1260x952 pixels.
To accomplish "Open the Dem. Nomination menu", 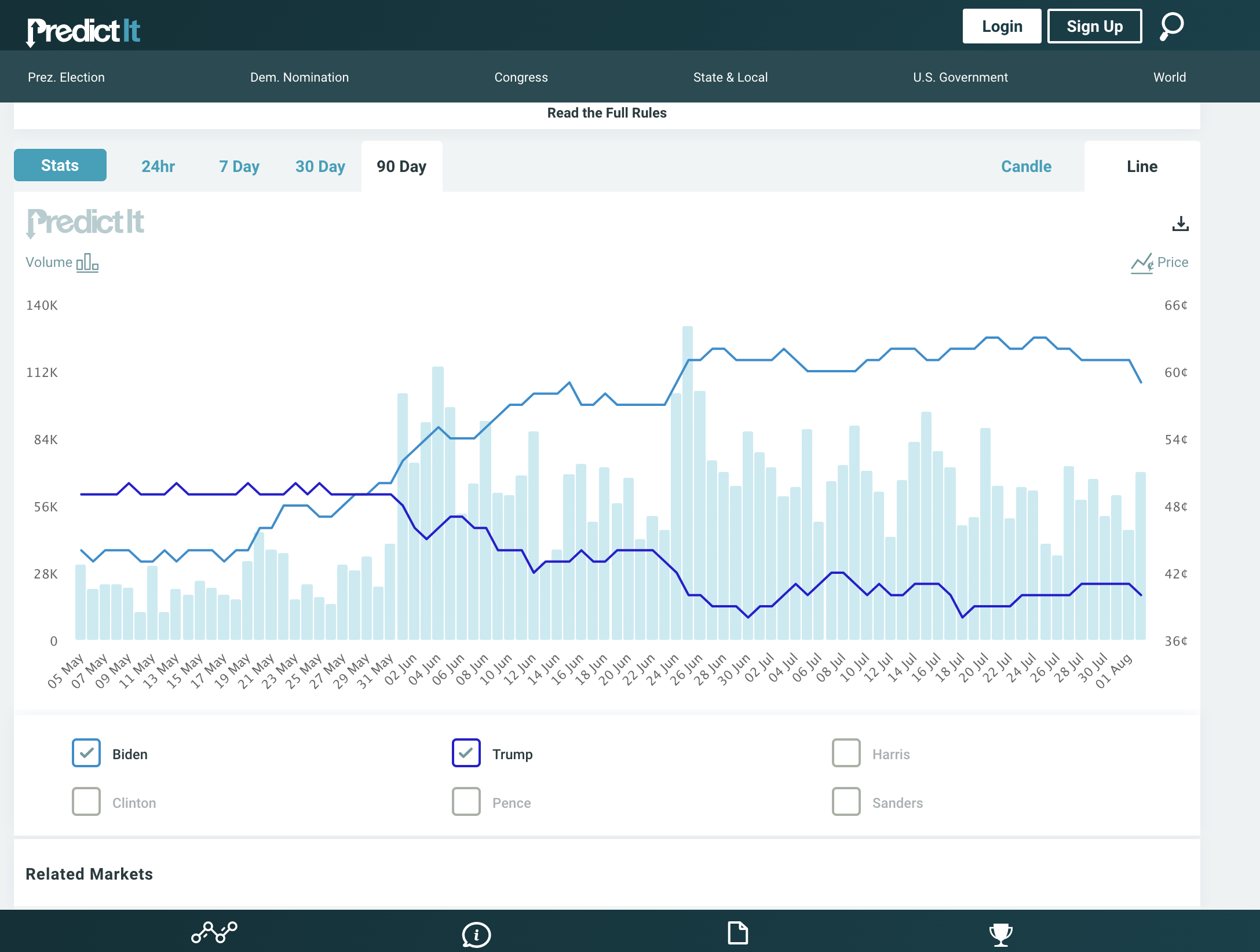I will [x=299, y=78].
